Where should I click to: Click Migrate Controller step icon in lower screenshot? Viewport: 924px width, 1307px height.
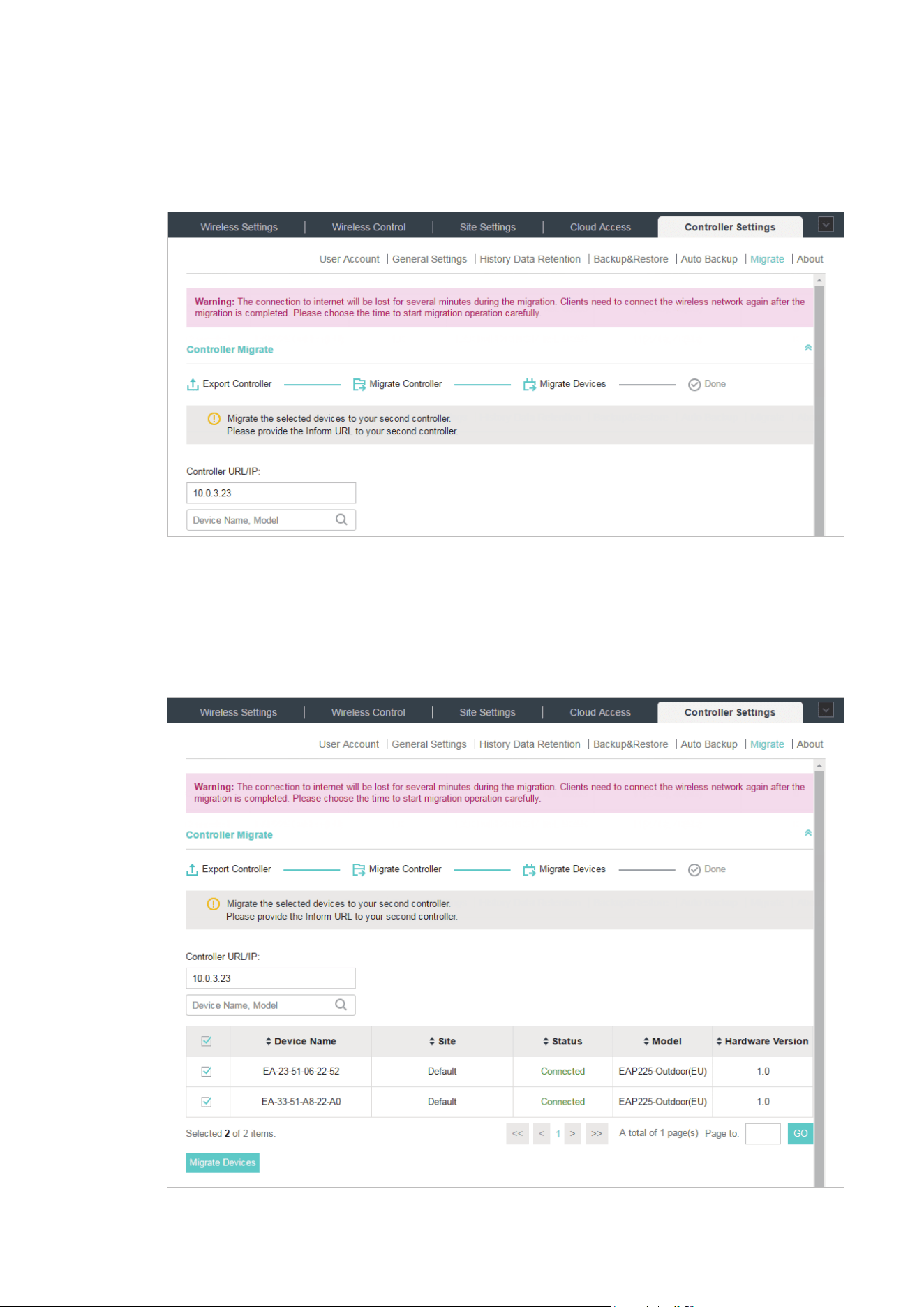pyautogui.click(x=359, y=870)
